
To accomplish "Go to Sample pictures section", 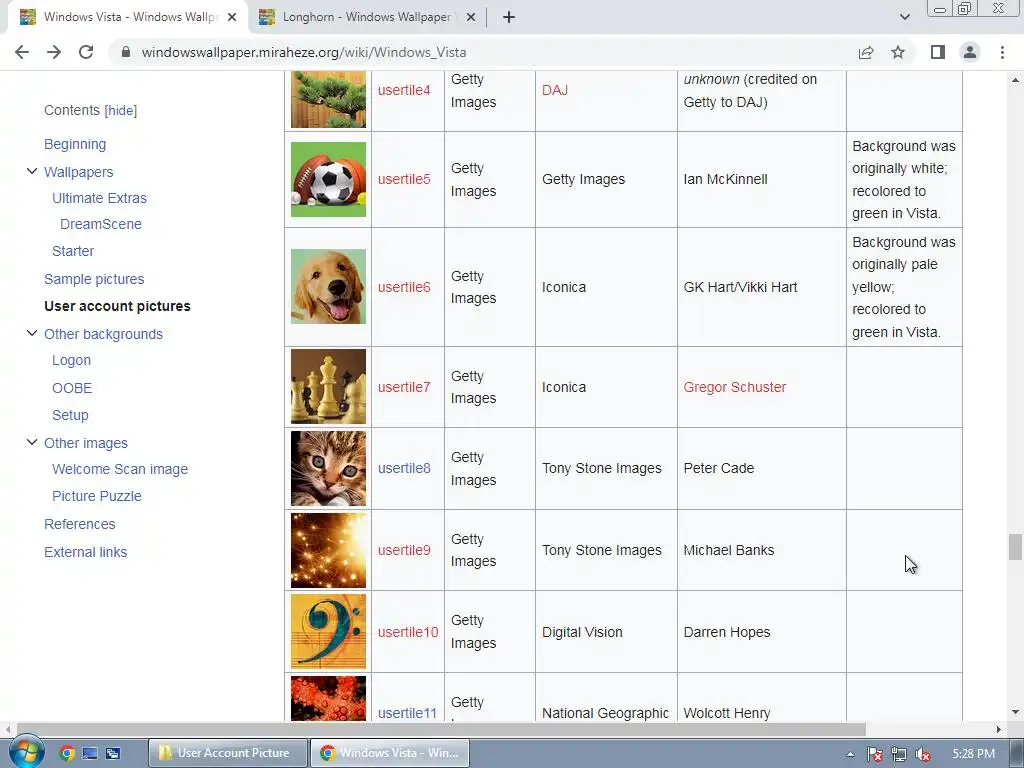I will point(94,279).
